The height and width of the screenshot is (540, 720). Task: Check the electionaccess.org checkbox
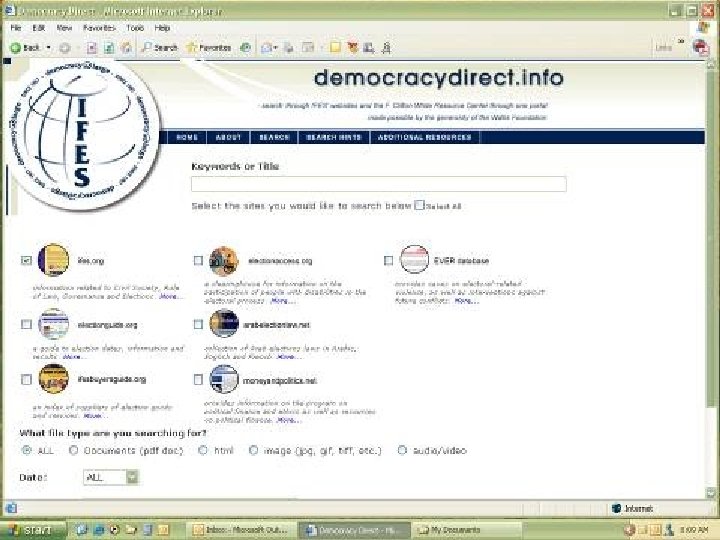point(198,260)
